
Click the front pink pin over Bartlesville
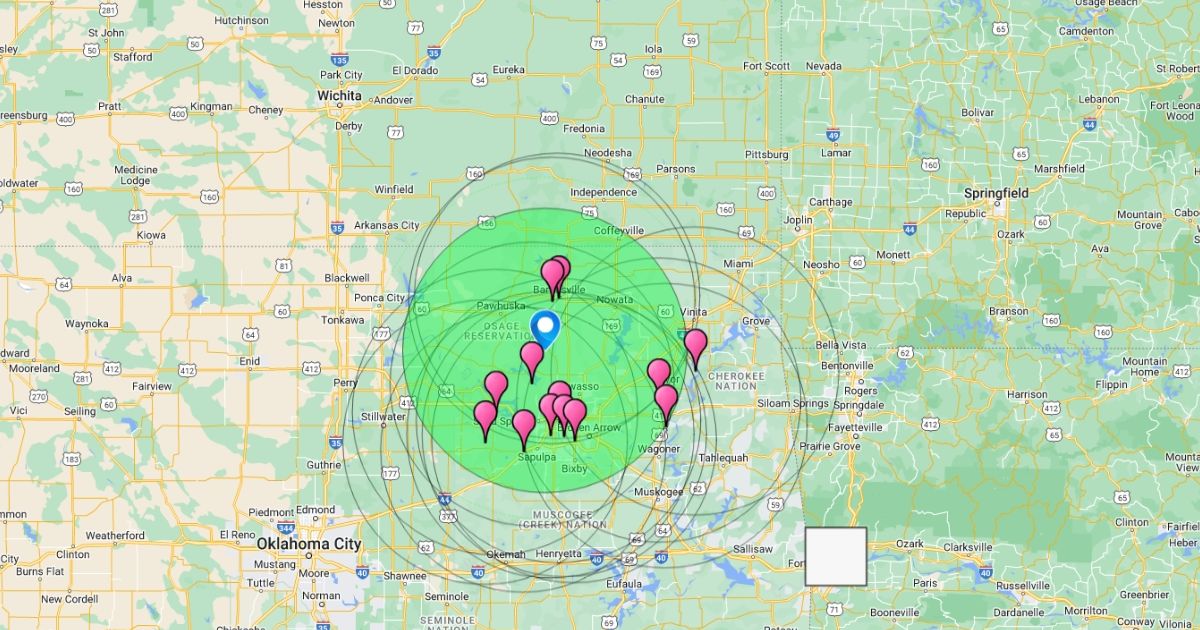tap(552, 279)
